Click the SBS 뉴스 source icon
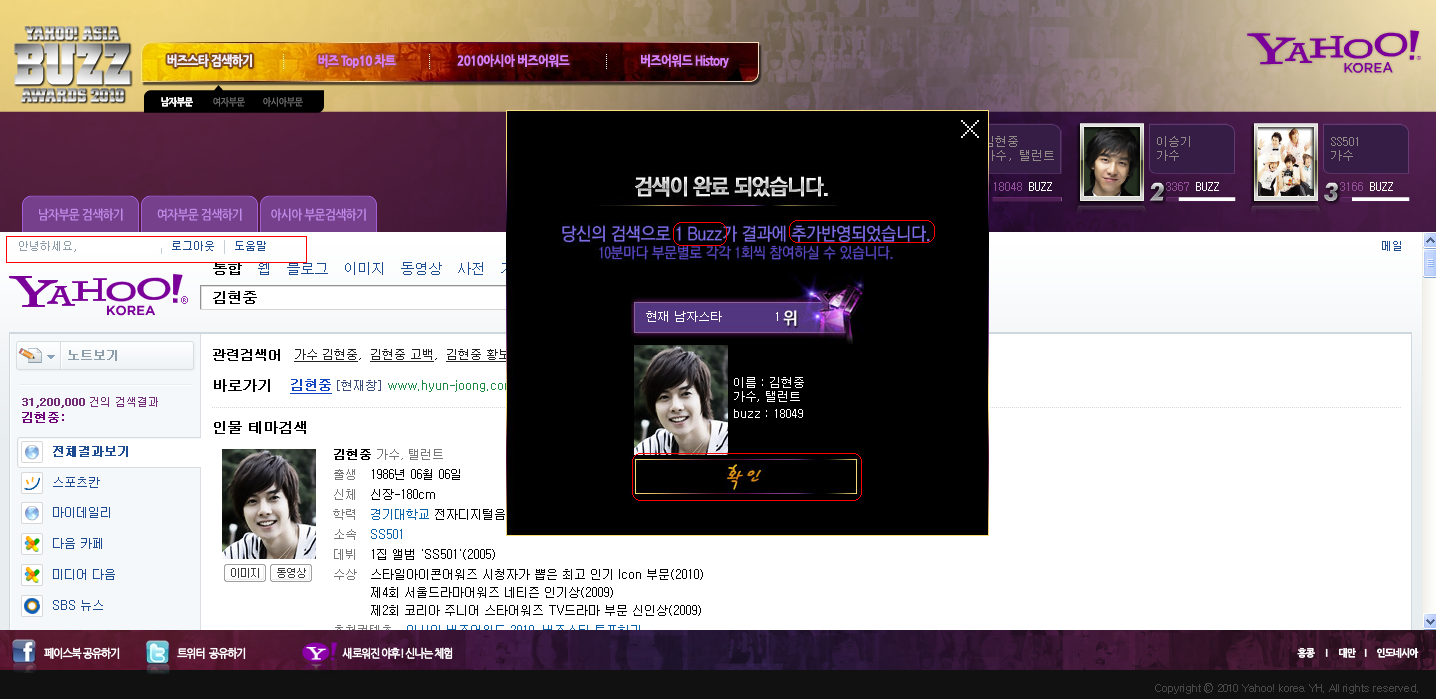 [x=32, y=606]
